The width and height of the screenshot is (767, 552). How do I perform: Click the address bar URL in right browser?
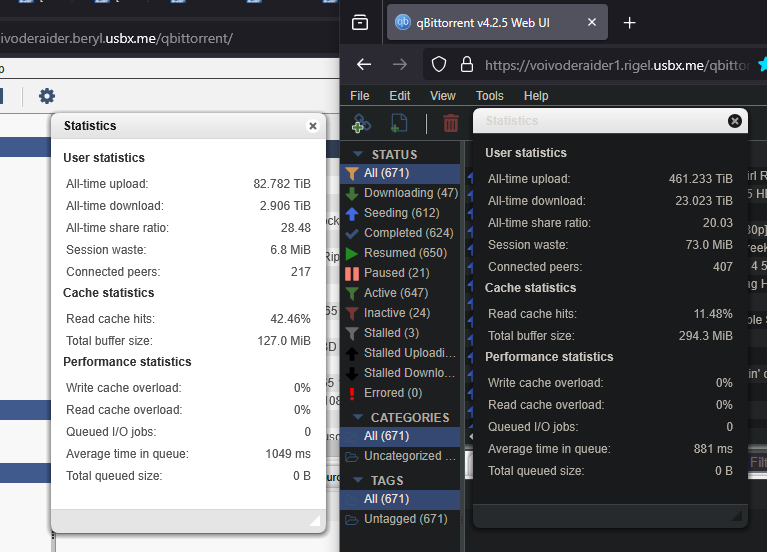coord(617,65)
